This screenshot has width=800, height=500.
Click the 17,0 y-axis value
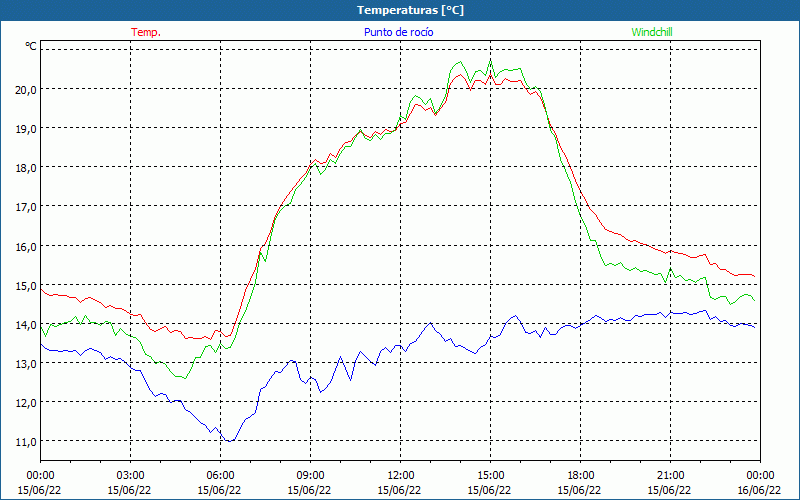(26, 208)
